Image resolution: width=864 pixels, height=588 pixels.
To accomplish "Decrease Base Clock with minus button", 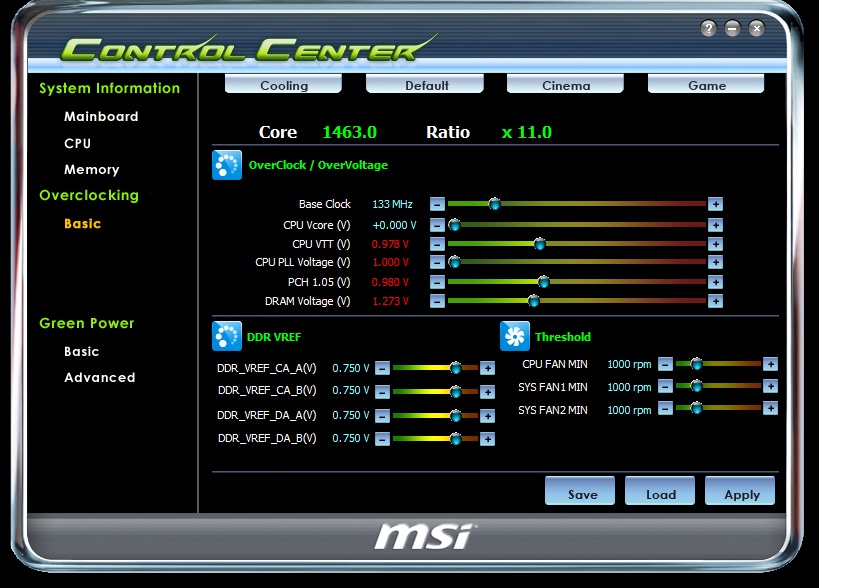I will pos(437,204).
